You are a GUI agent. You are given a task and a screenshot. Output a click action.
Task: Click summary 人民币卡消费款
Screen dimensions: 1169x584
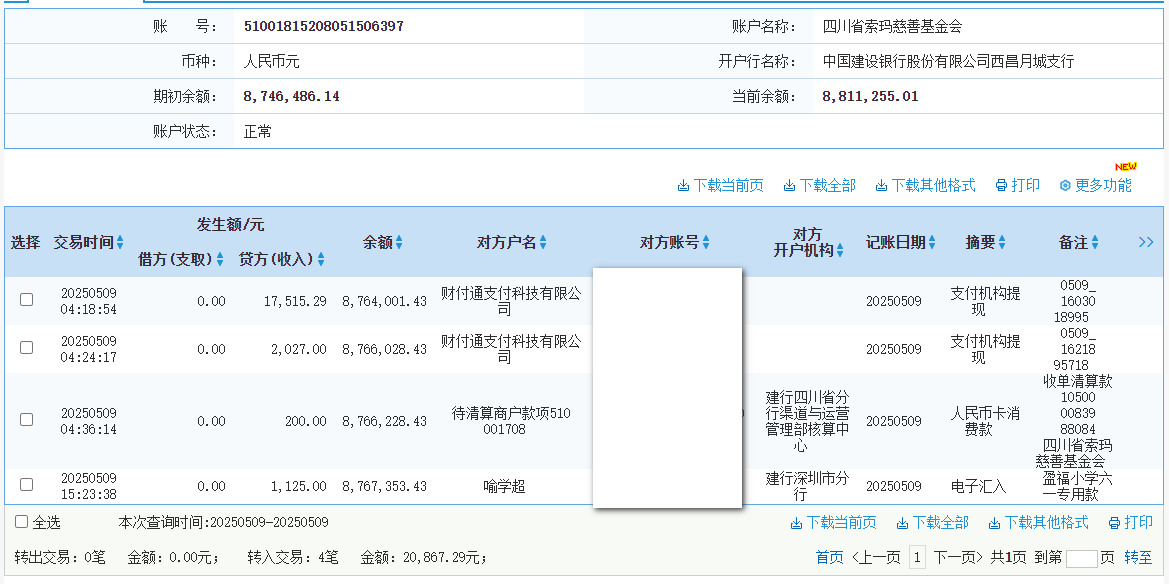pos(985,421)
